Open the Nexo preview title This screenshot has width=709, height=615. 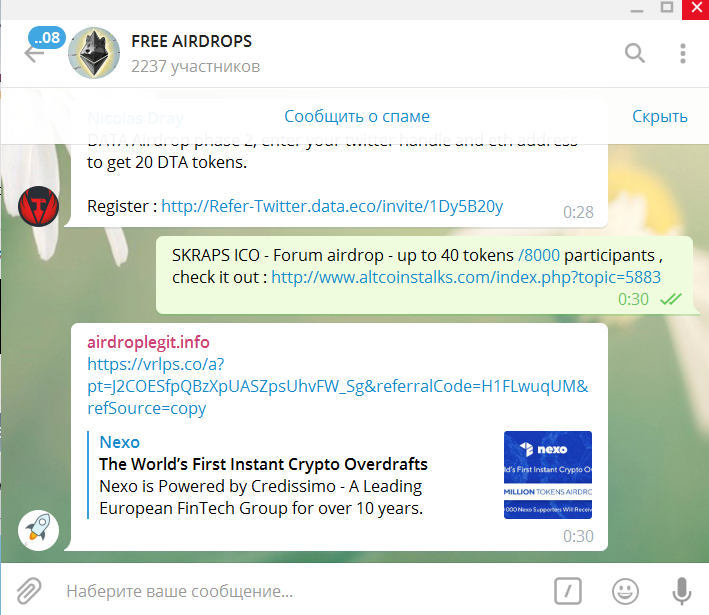click(119, 442)
